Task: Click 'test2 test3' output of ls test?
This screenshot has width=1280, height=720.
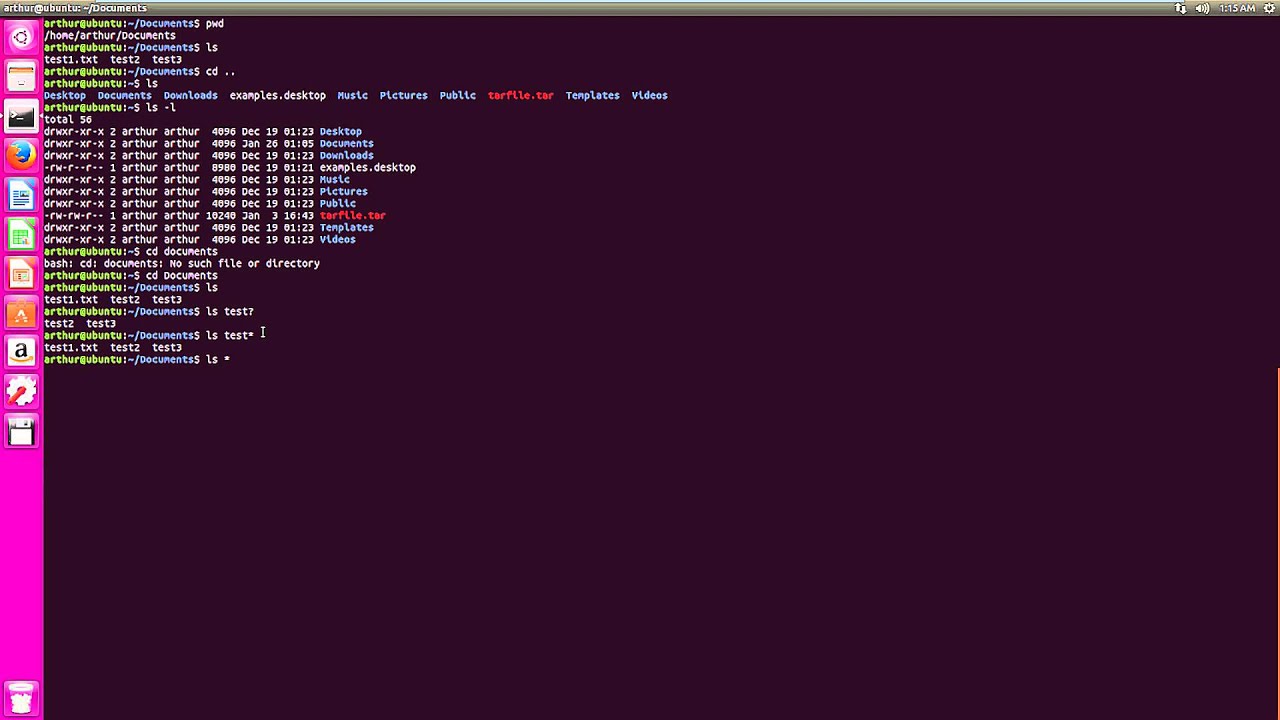Action: coord(80,323)
